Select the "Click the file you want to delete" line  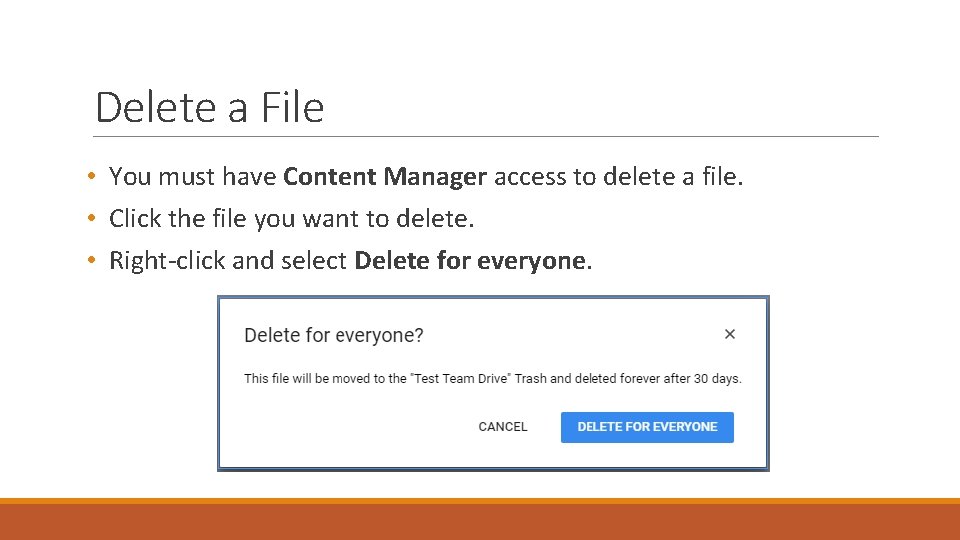pyautogui.click(x=291, y=218)
